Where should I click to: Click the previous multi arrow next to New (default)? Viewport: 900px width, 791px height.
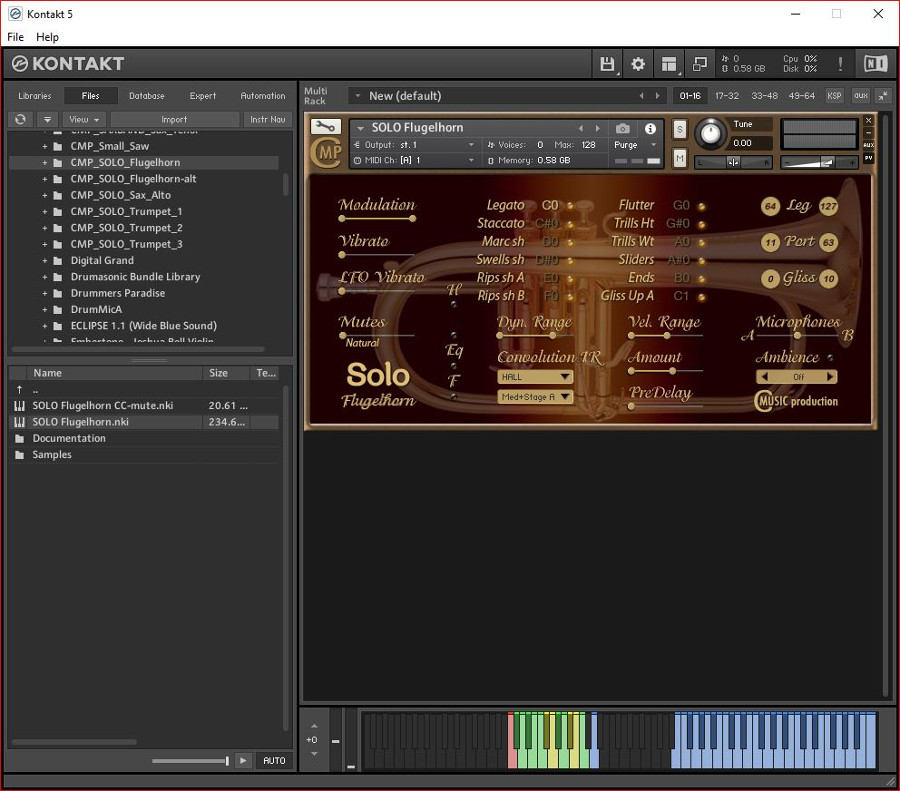point(642,96)
